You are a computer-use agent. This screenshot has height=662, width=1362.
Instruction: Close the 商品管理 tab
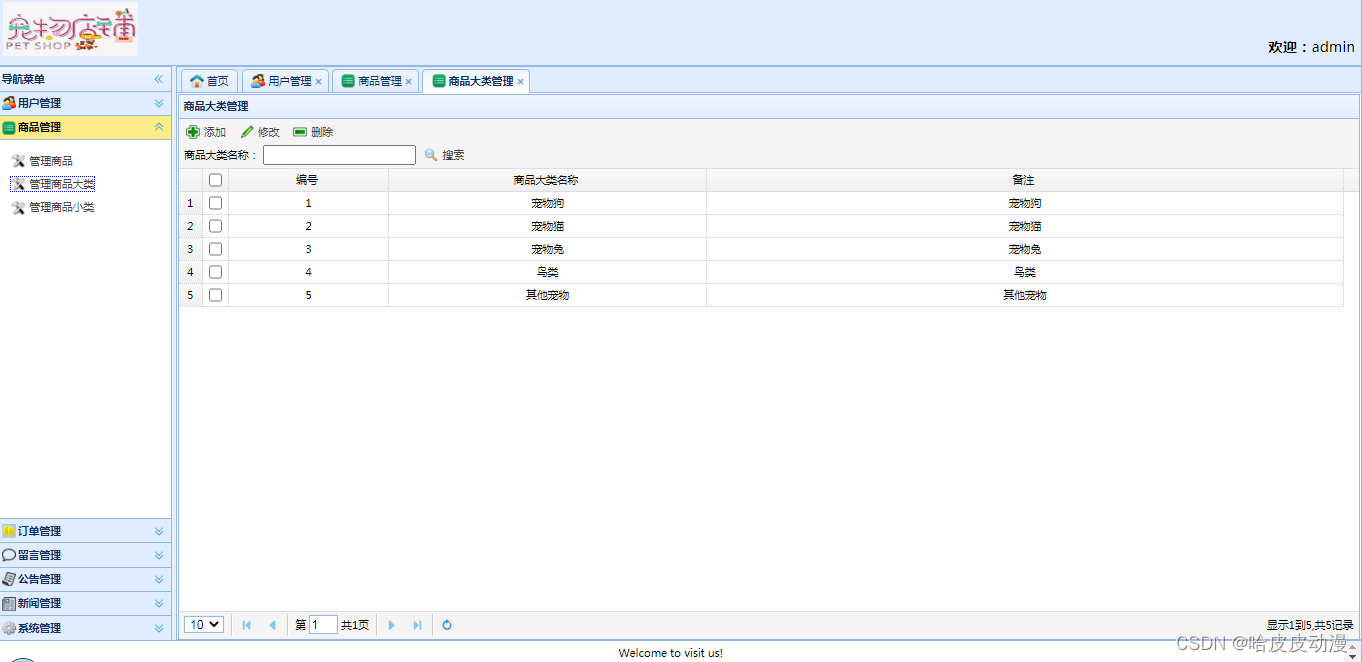(408, 82)
